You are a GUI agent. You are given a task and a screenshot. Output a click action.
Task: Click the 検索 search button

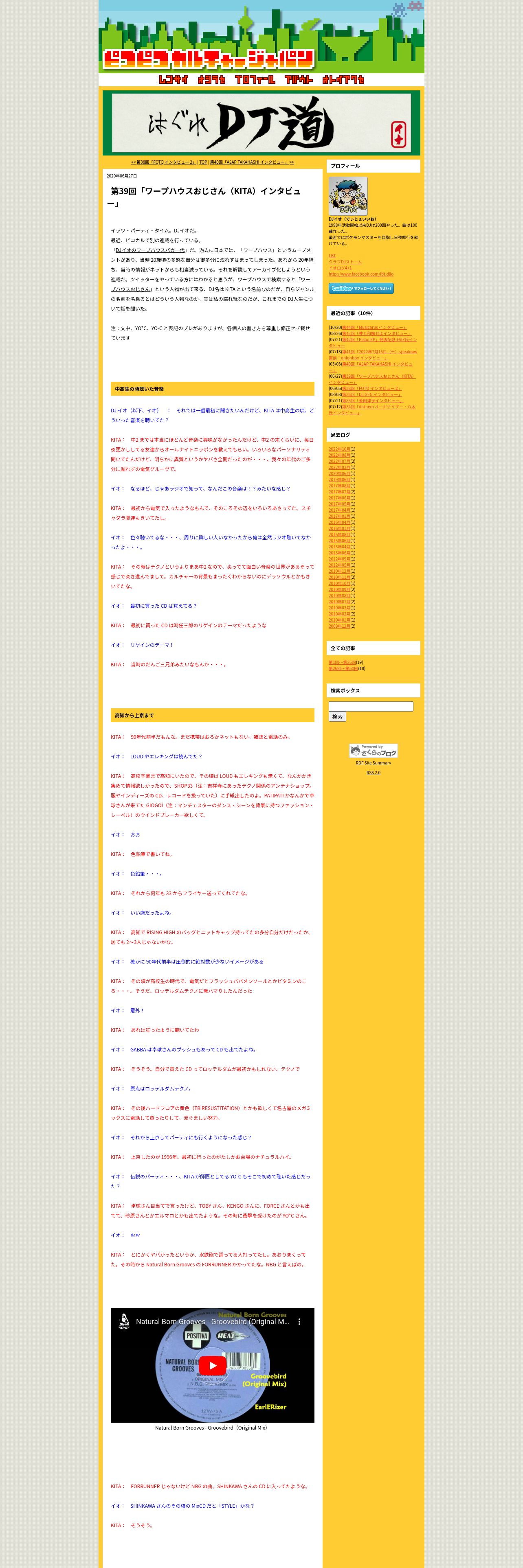pos(337,717)
